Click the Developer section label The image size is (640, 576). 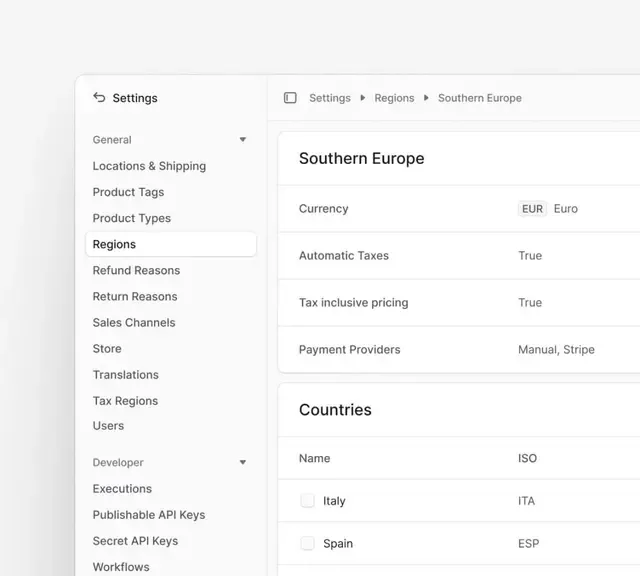118,463
